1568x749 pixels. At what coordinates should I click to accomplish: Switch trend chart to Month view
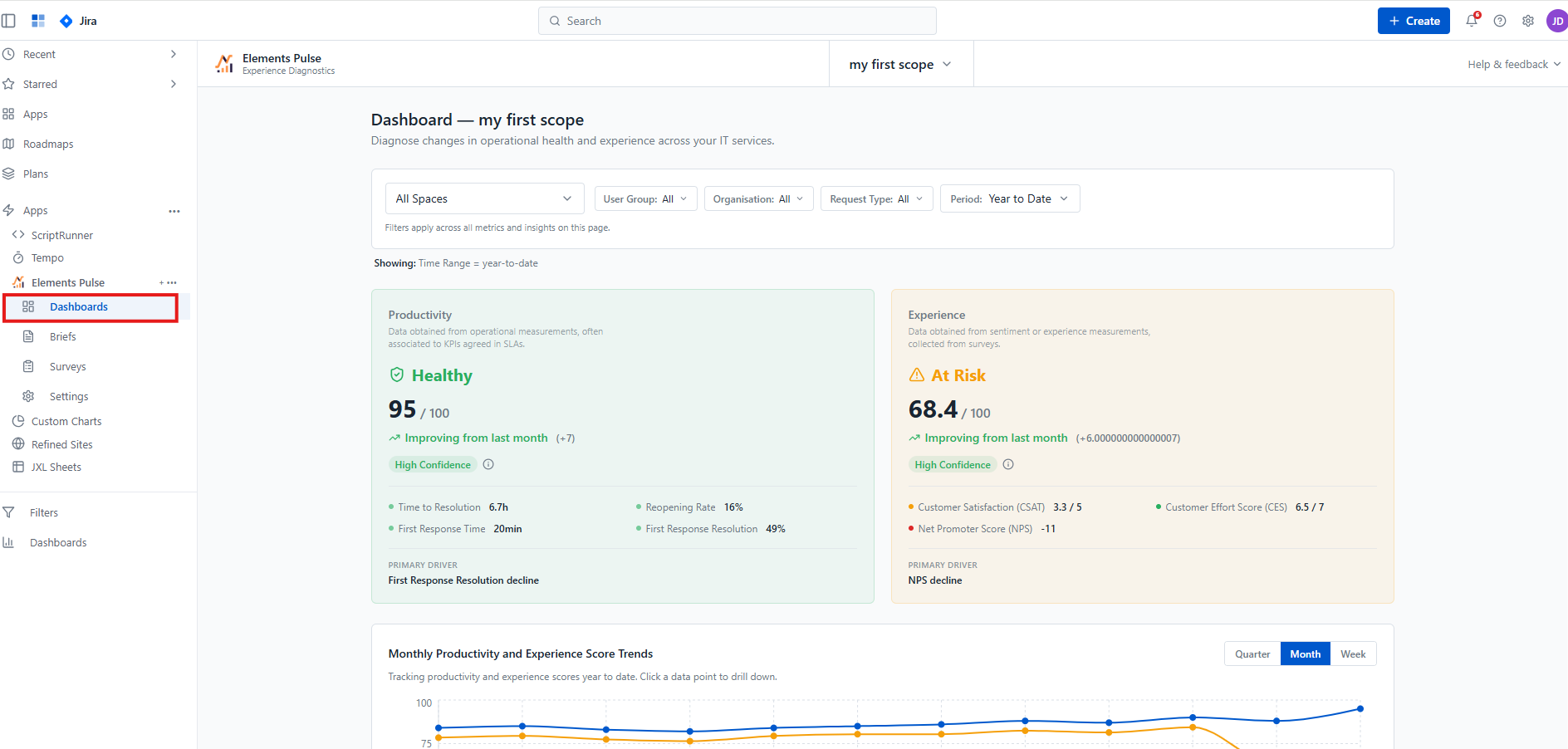[x=1306, y=654]
